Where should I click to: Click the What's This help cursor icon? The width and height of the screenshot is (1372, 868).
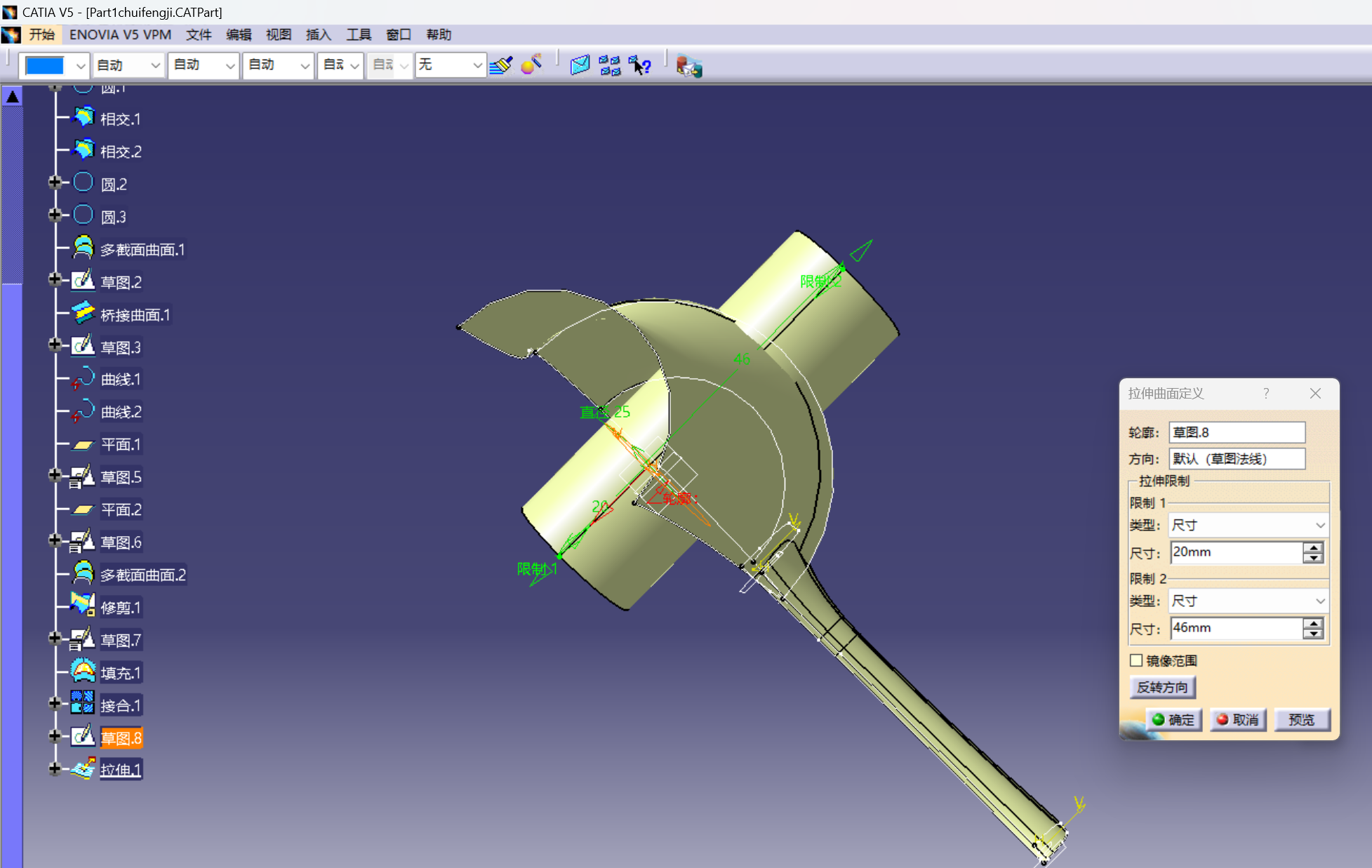pyautogui.click(x=639, y=66)
